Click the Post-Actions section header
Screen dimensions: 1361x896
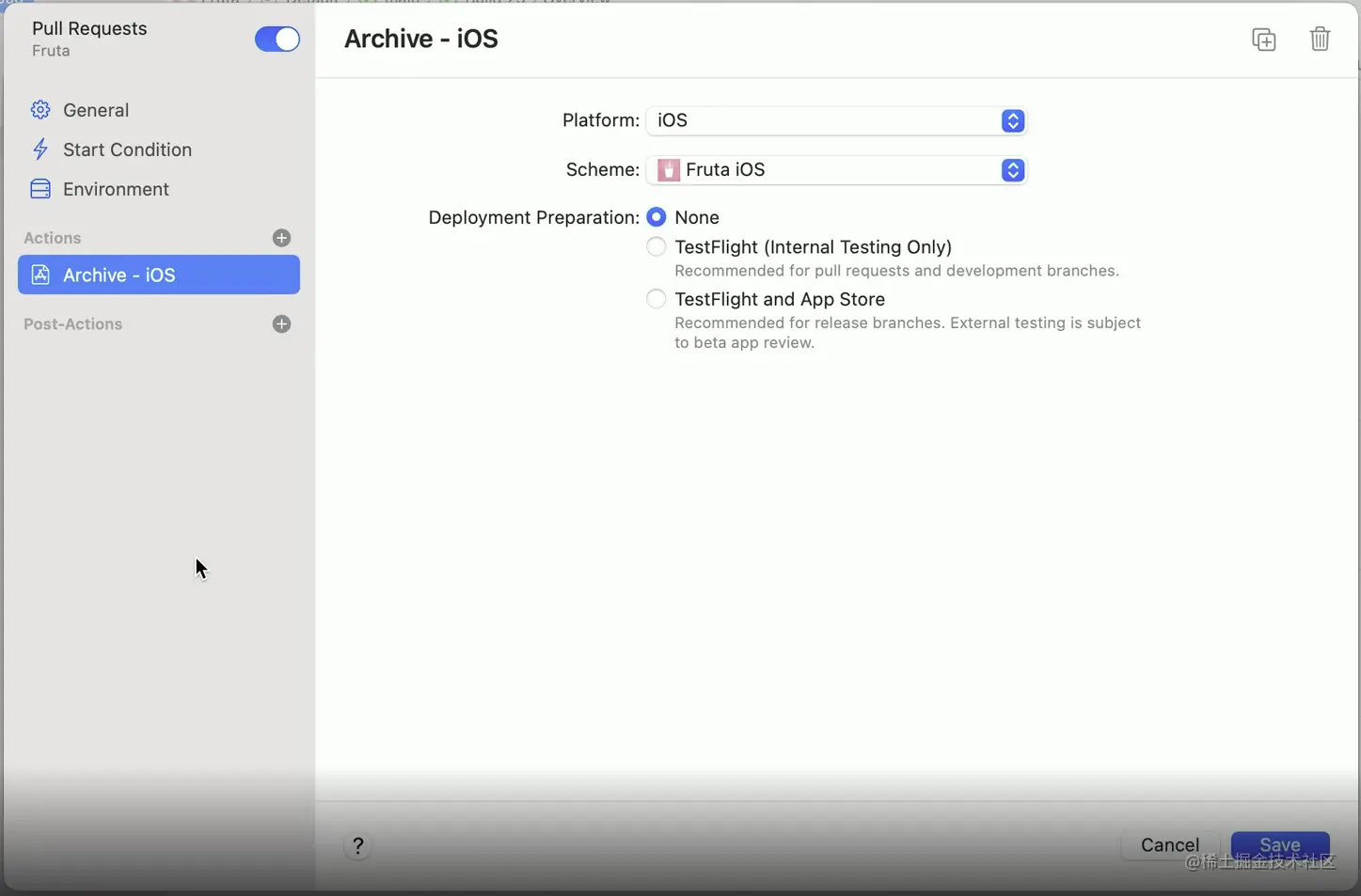(73, 324)
